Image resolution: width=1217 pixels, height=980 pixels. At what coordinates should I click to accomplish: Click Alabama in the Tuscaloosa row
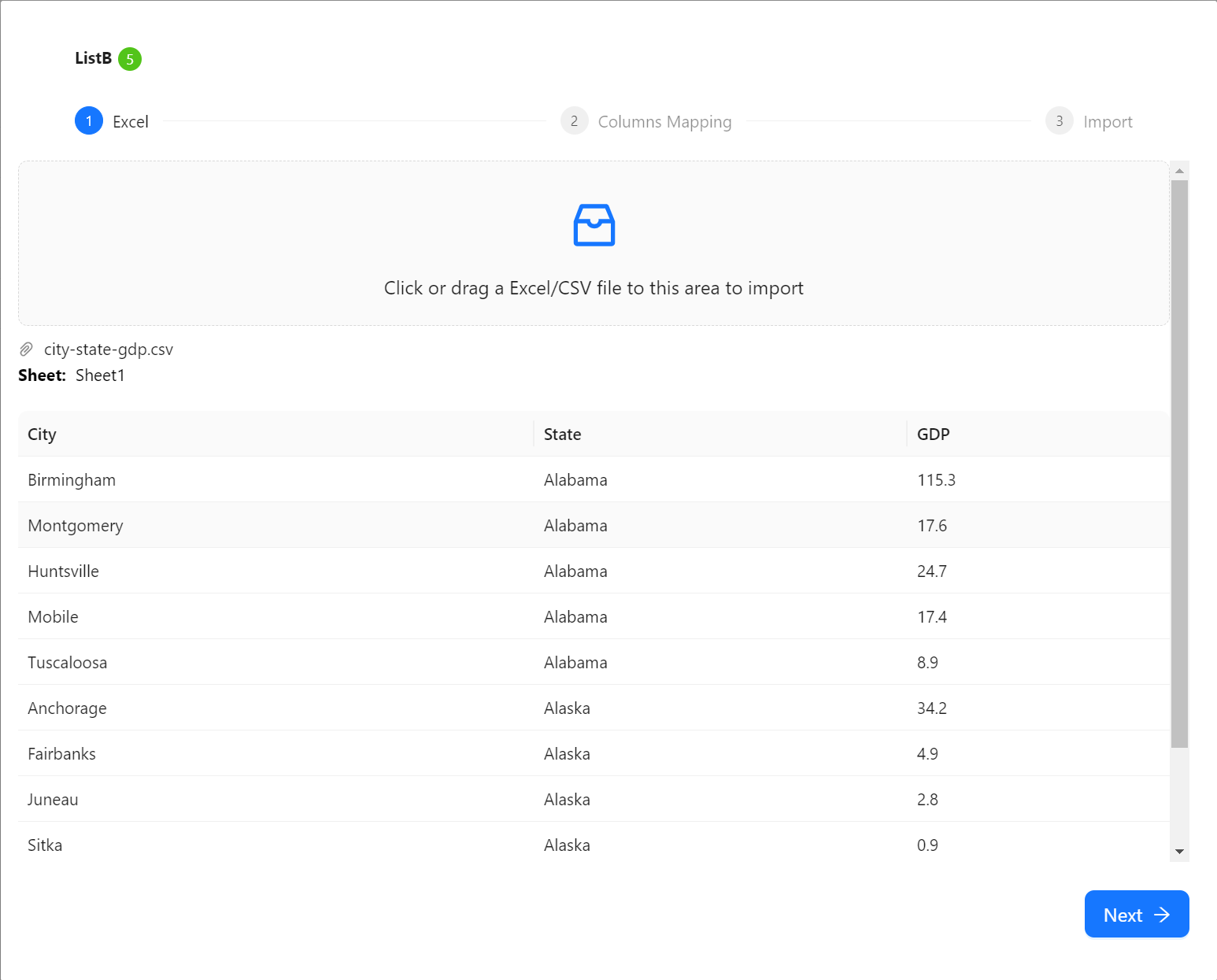point(575,663)
